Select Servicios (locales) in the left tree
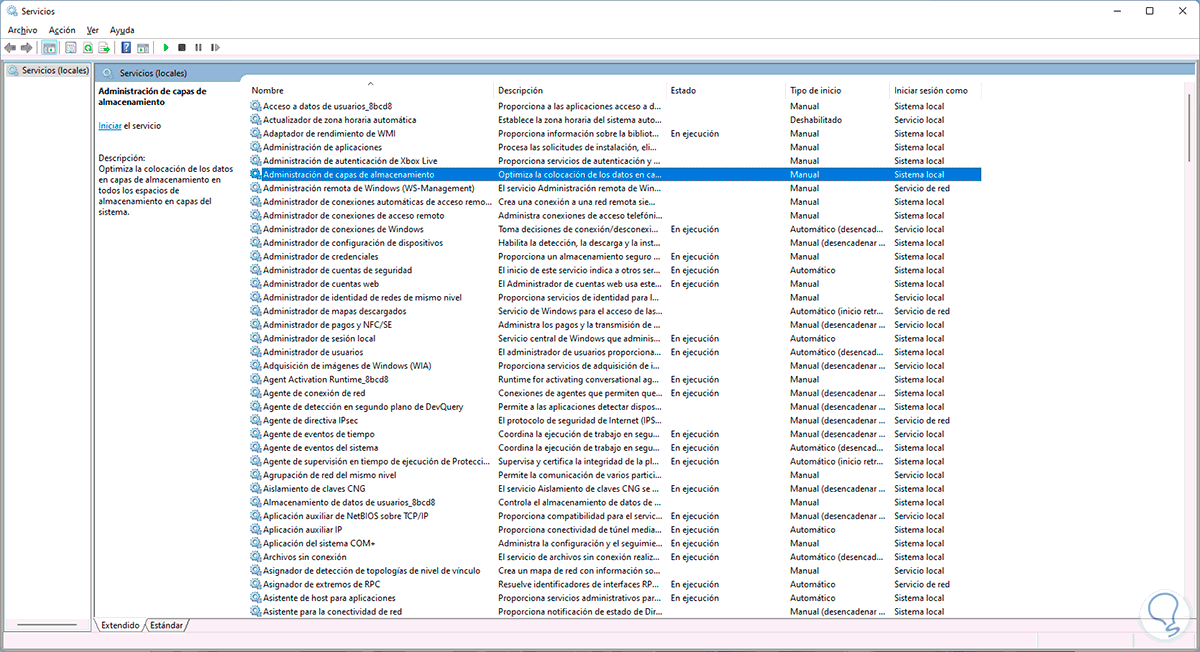Screen dimensions: 1200x652 [x=47, y=71]
